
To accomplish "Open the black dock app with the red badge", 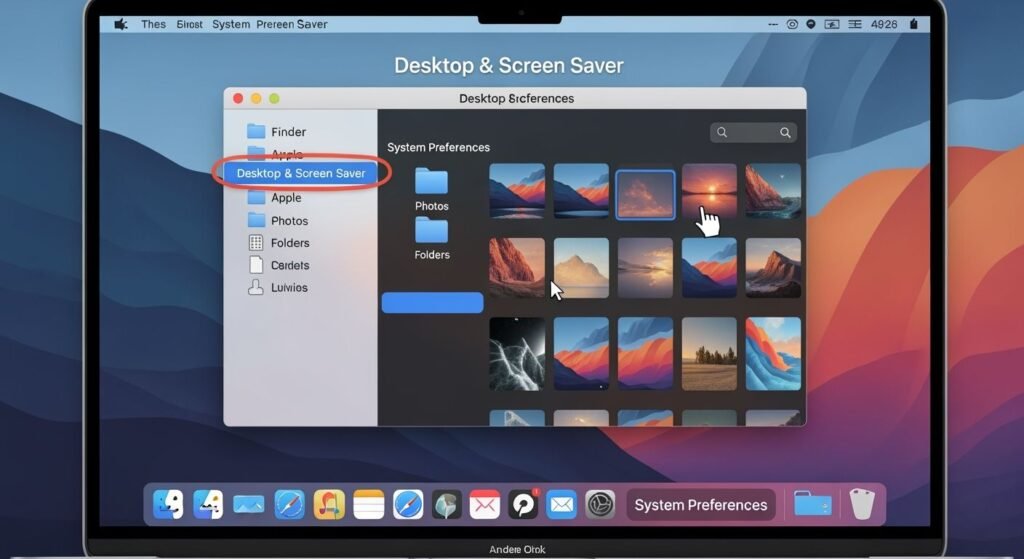I will click(x=523, y=504).
